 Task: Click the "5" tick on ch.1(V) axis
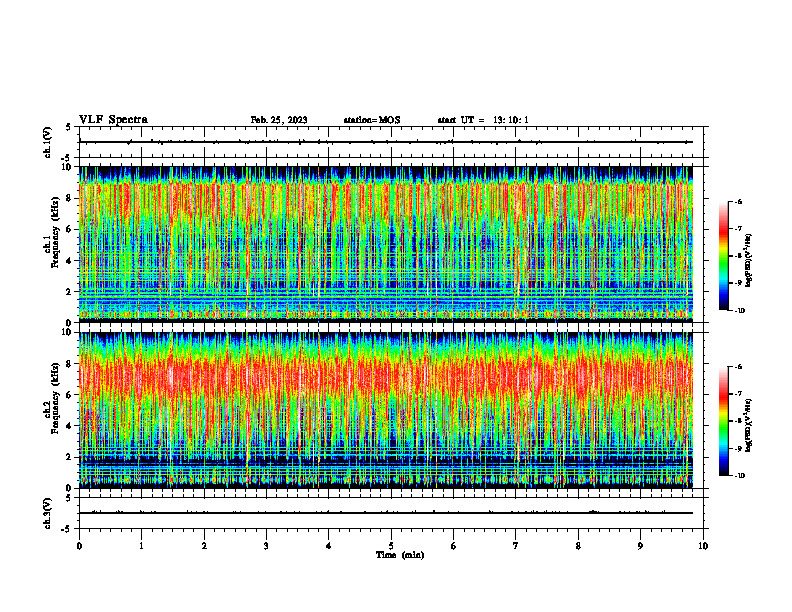coord(68,127)
